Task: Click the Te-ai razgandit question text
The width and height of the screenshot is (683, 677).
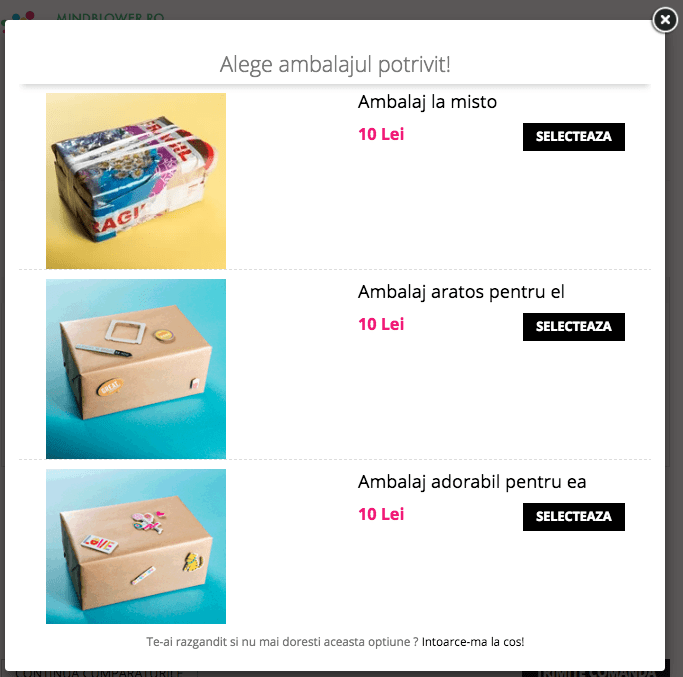Action: [282, 642]
